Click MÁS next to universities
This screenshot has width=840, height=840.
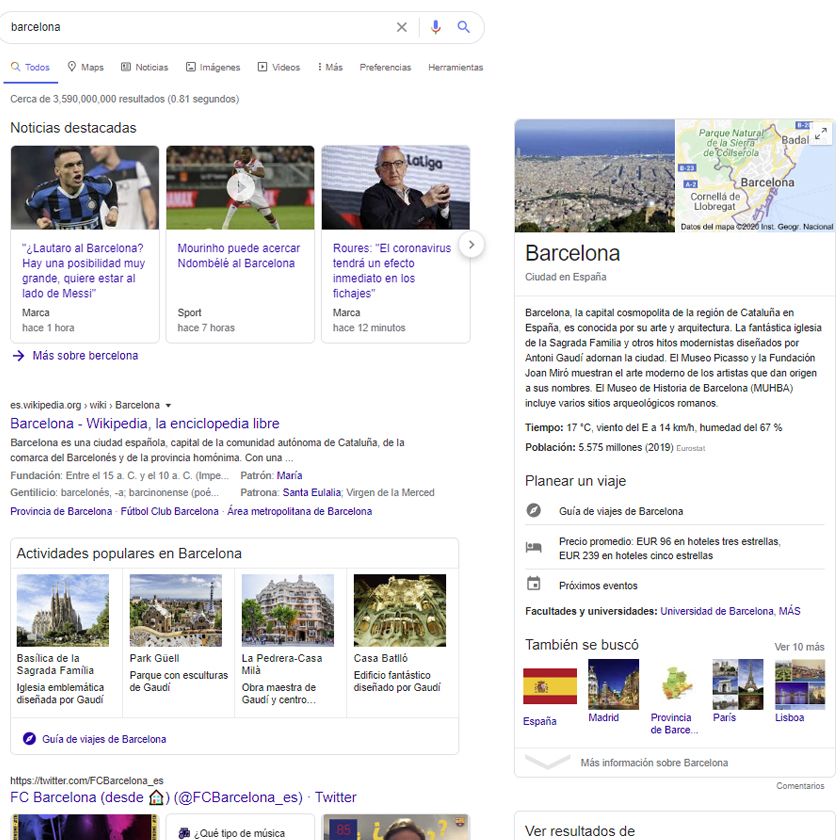(x=789, y=611)
